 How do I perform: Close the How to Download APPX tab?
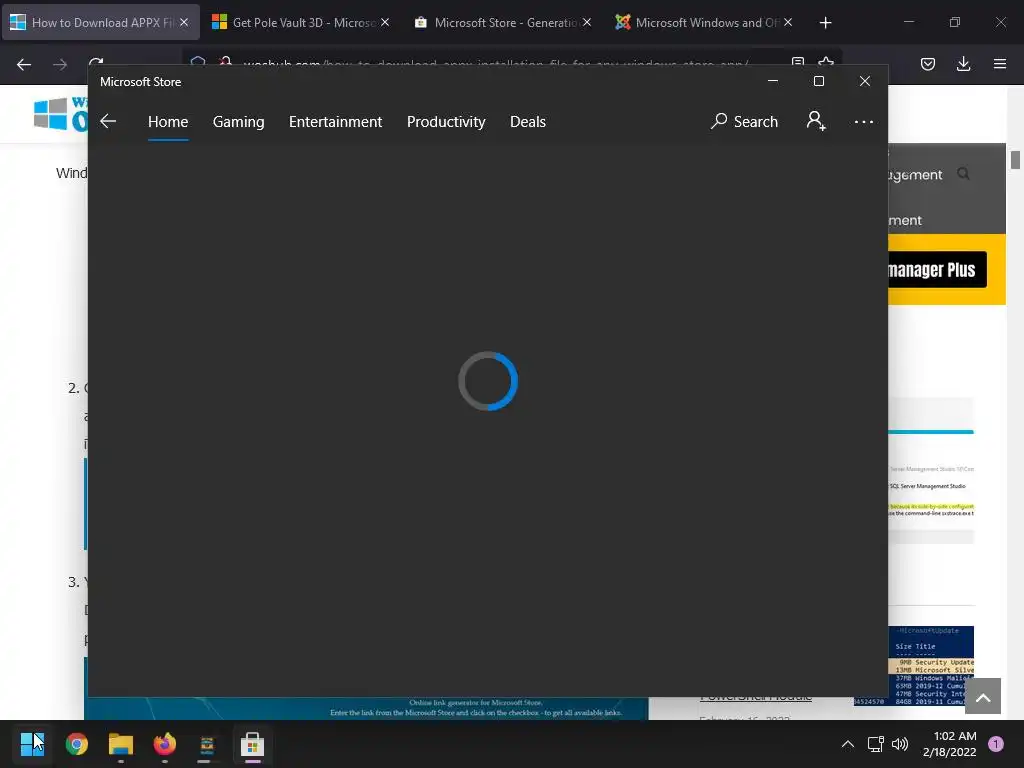[x=184, y=22]
